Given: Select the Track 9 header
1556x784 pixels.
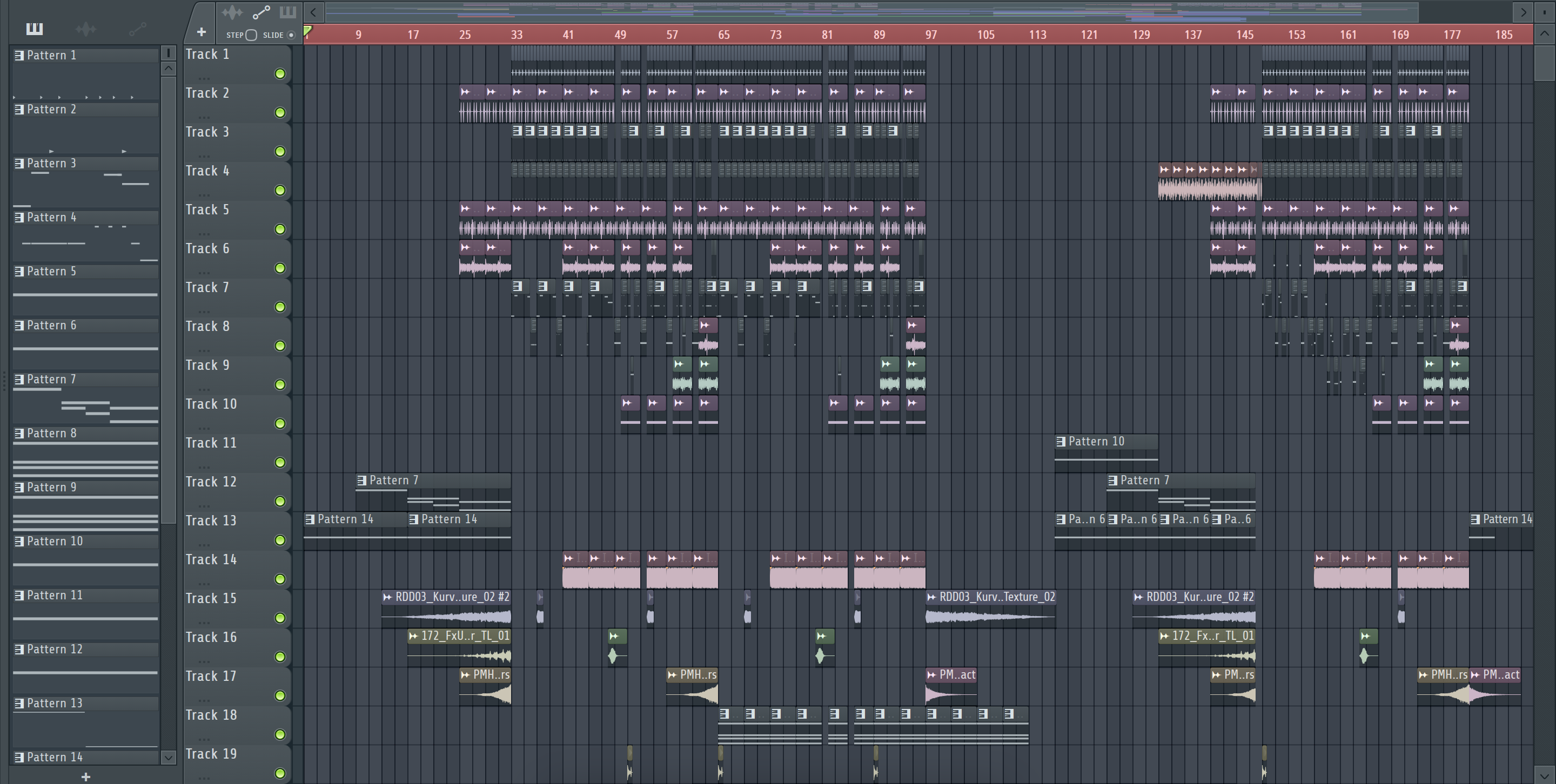Looking at the screenshot, I should 237,375.
